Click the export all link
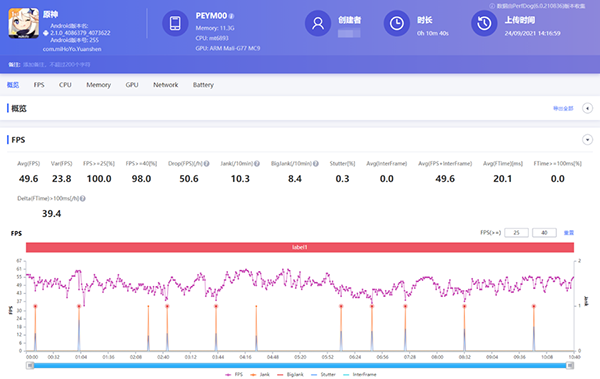 point(563,108)
